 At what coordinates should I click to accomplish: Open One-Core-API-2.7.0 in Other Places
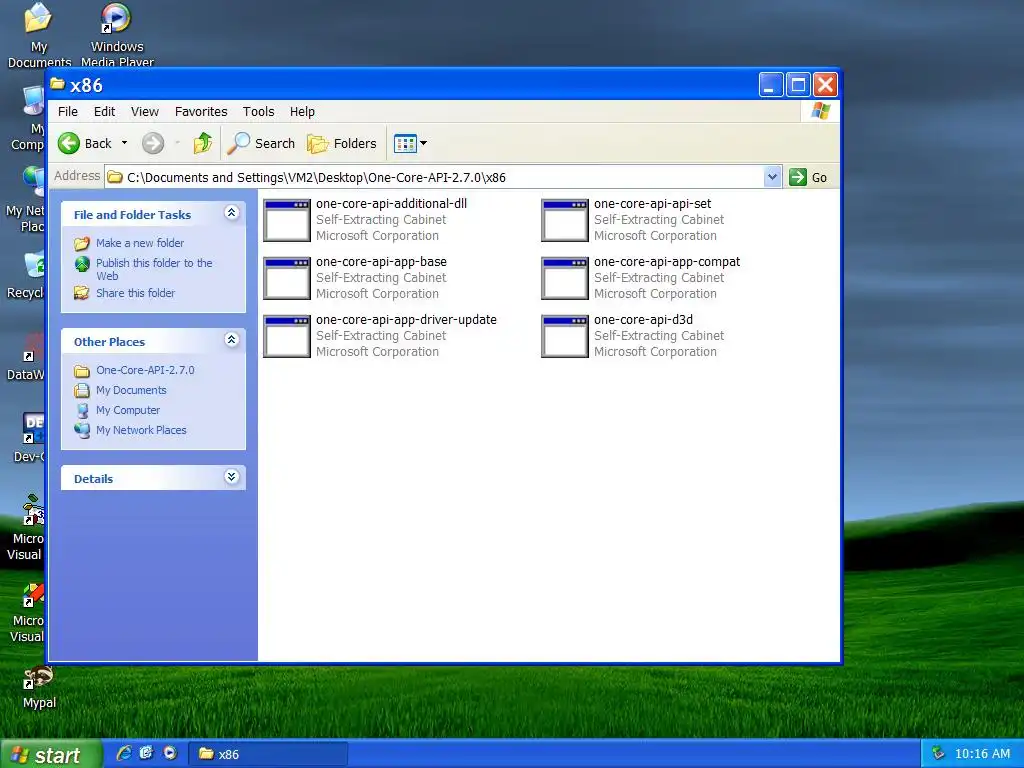(145, 370)
